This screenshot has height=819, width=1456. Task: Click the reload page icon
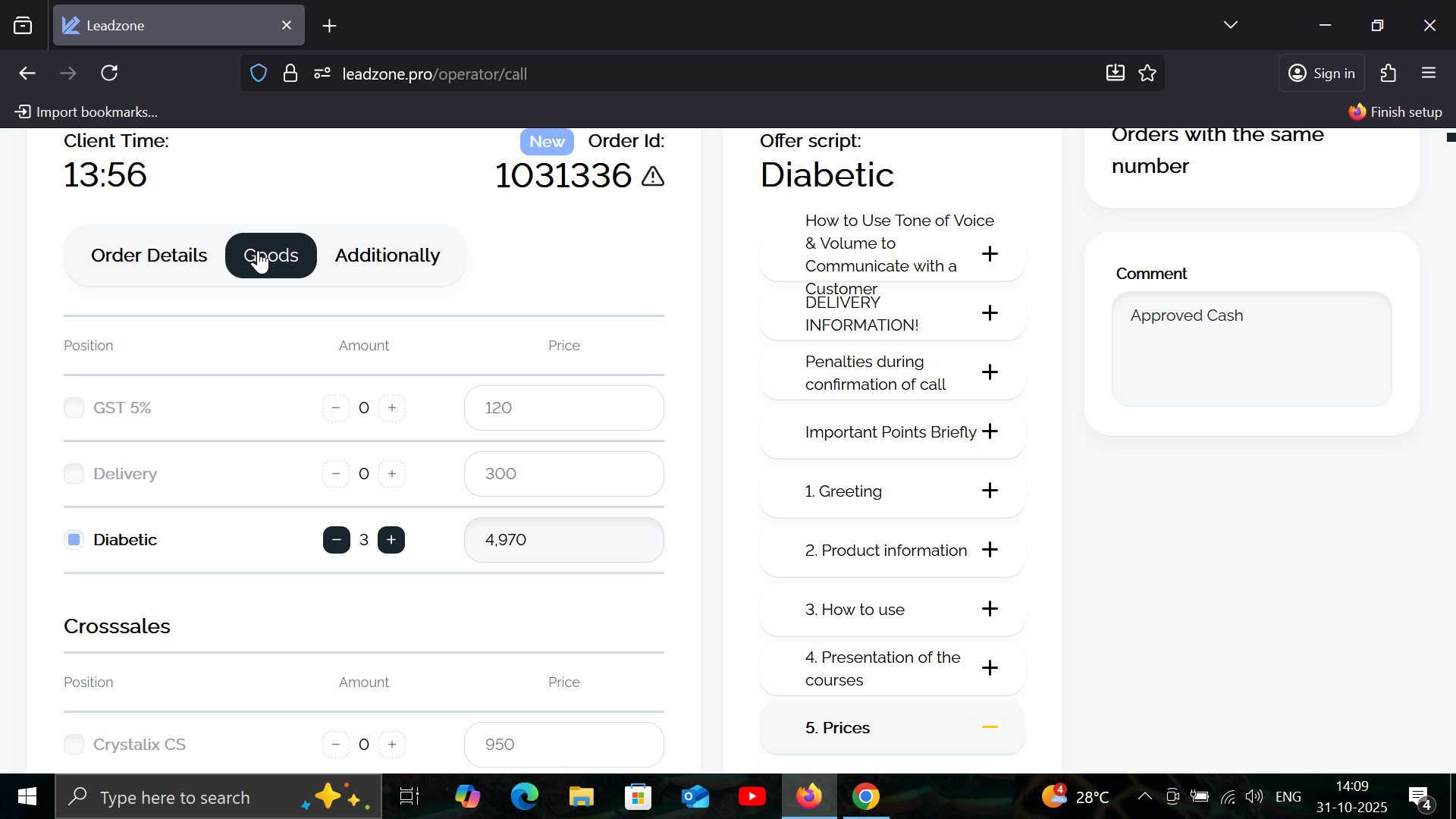(109, 74)
